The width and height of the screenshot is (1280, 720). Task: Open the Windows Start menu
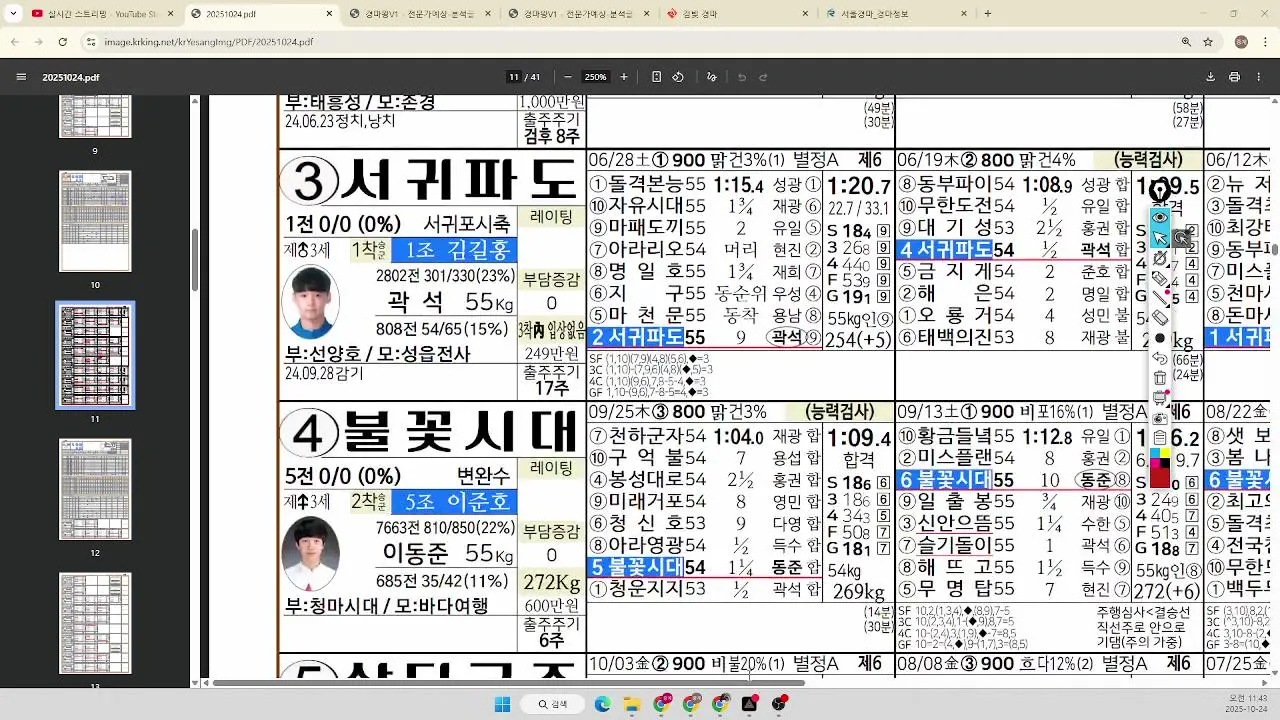pyautogui.click(x=503, y=704)
